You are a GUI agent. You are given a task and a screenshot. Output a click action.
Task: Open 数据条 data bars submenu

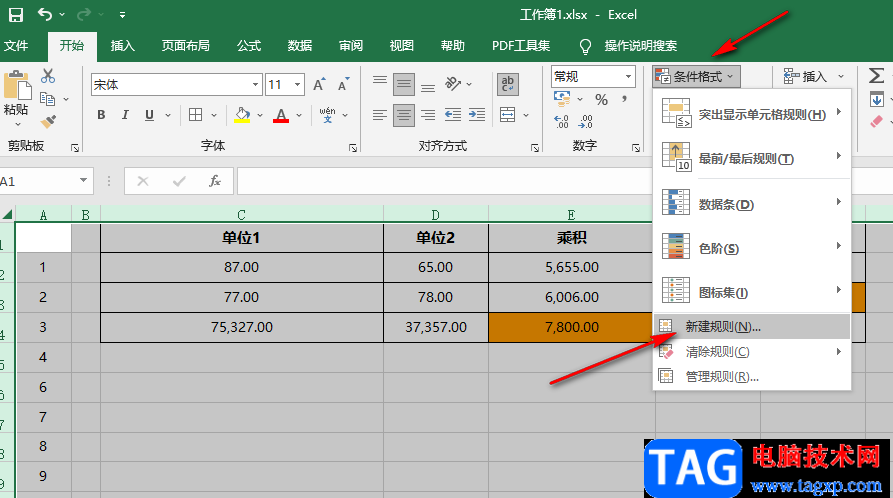tap(752, 203)
